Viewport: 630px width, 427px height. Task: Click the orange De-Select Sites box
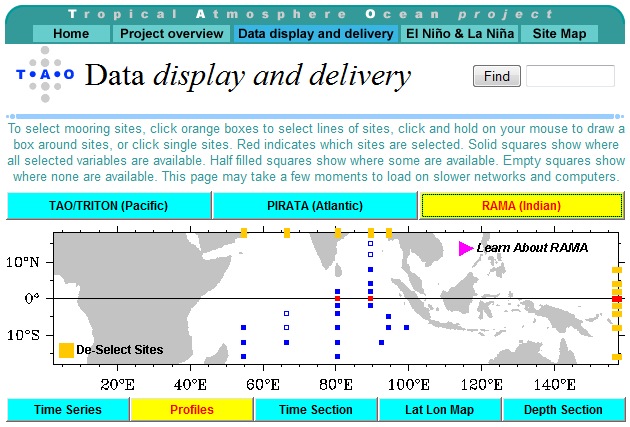66,350
